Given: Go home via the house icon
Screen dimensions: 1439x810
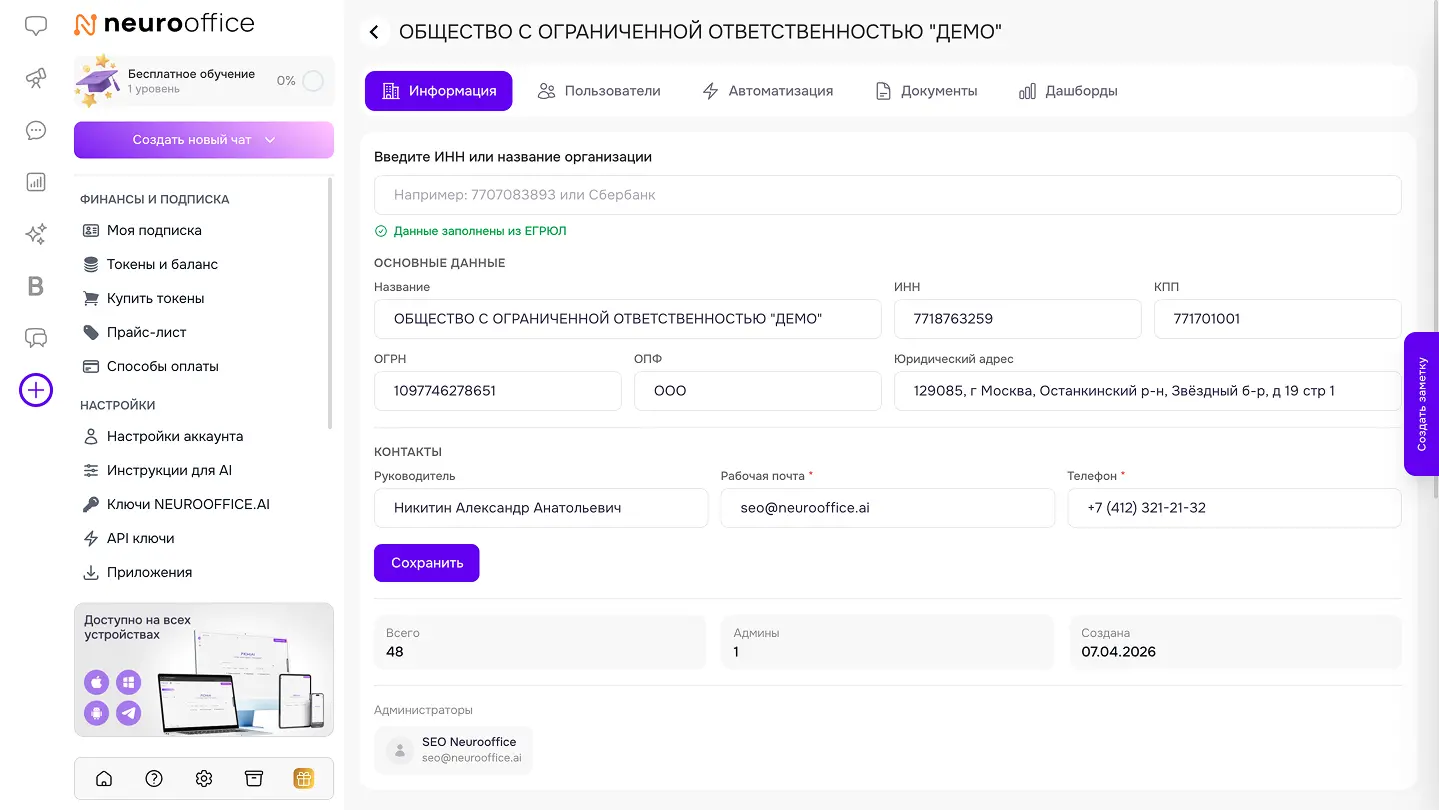Looking at the screenshot, I should (104, 778).
